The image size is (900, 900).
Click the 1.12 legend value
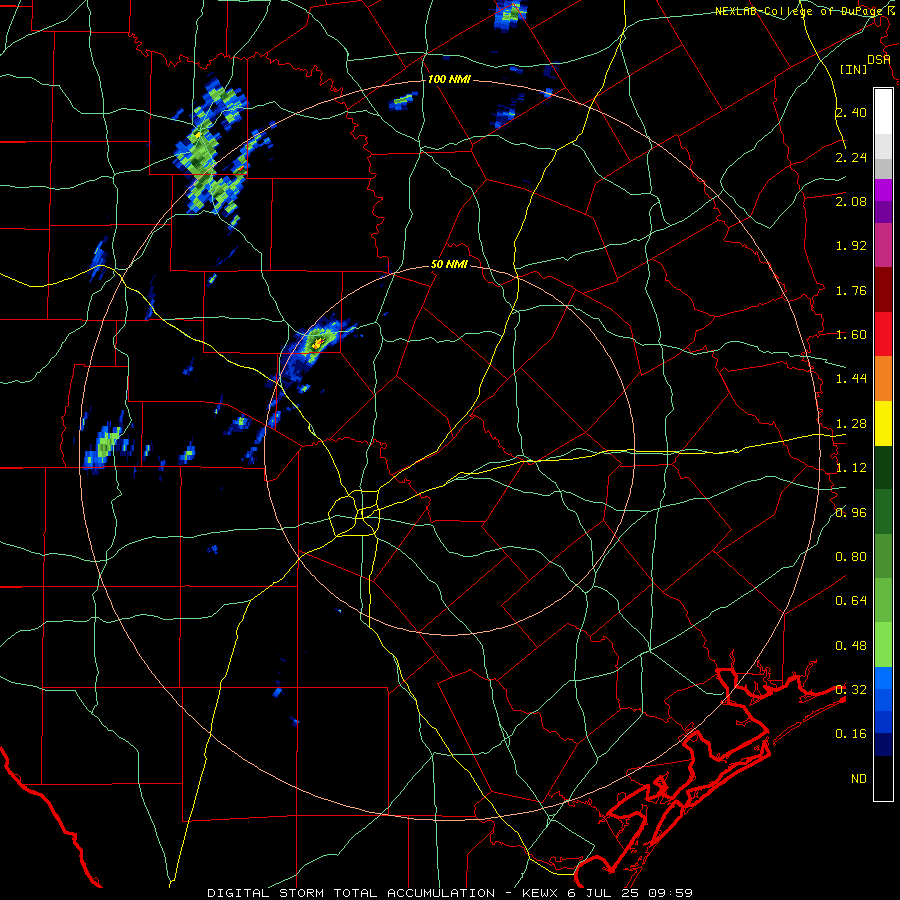pos(851,468)
